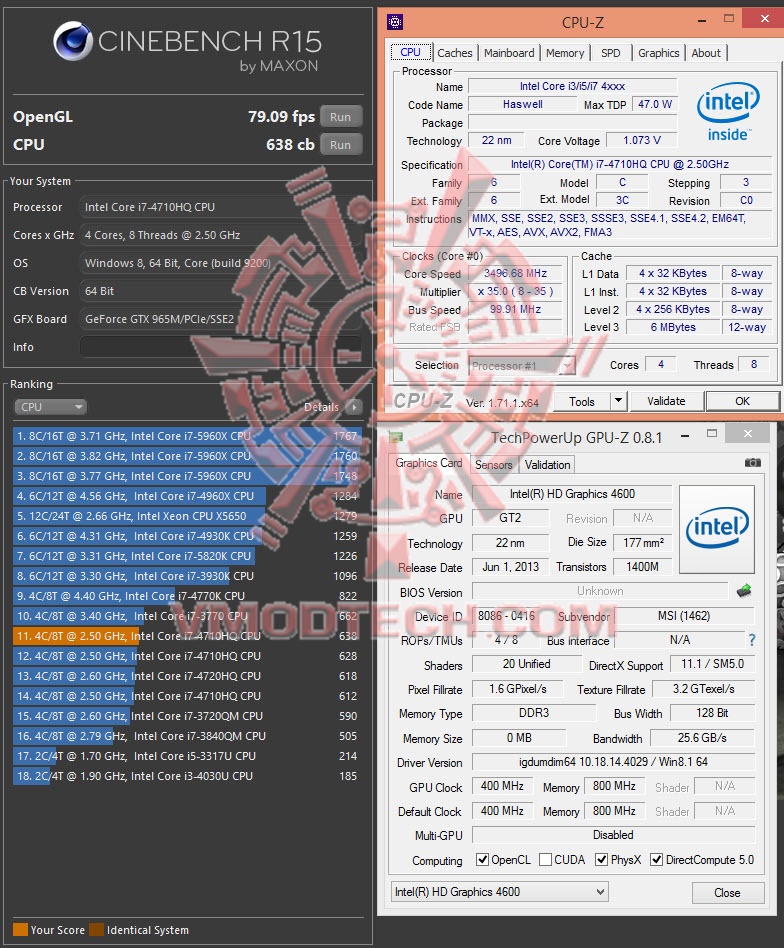Switch to the Memory tab
This screenshot has width=784, height=948.
[565, 53]
